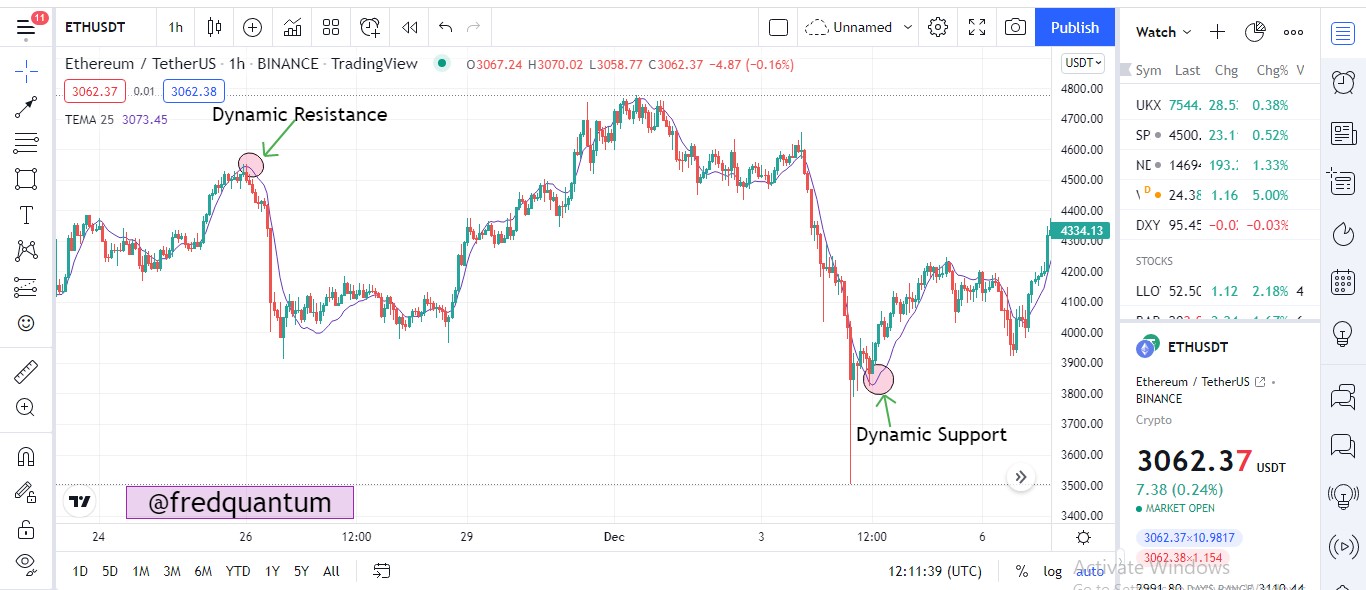Open the USDT currency dropdown
Screen dimensions: 1366x590
(1083, 62)
